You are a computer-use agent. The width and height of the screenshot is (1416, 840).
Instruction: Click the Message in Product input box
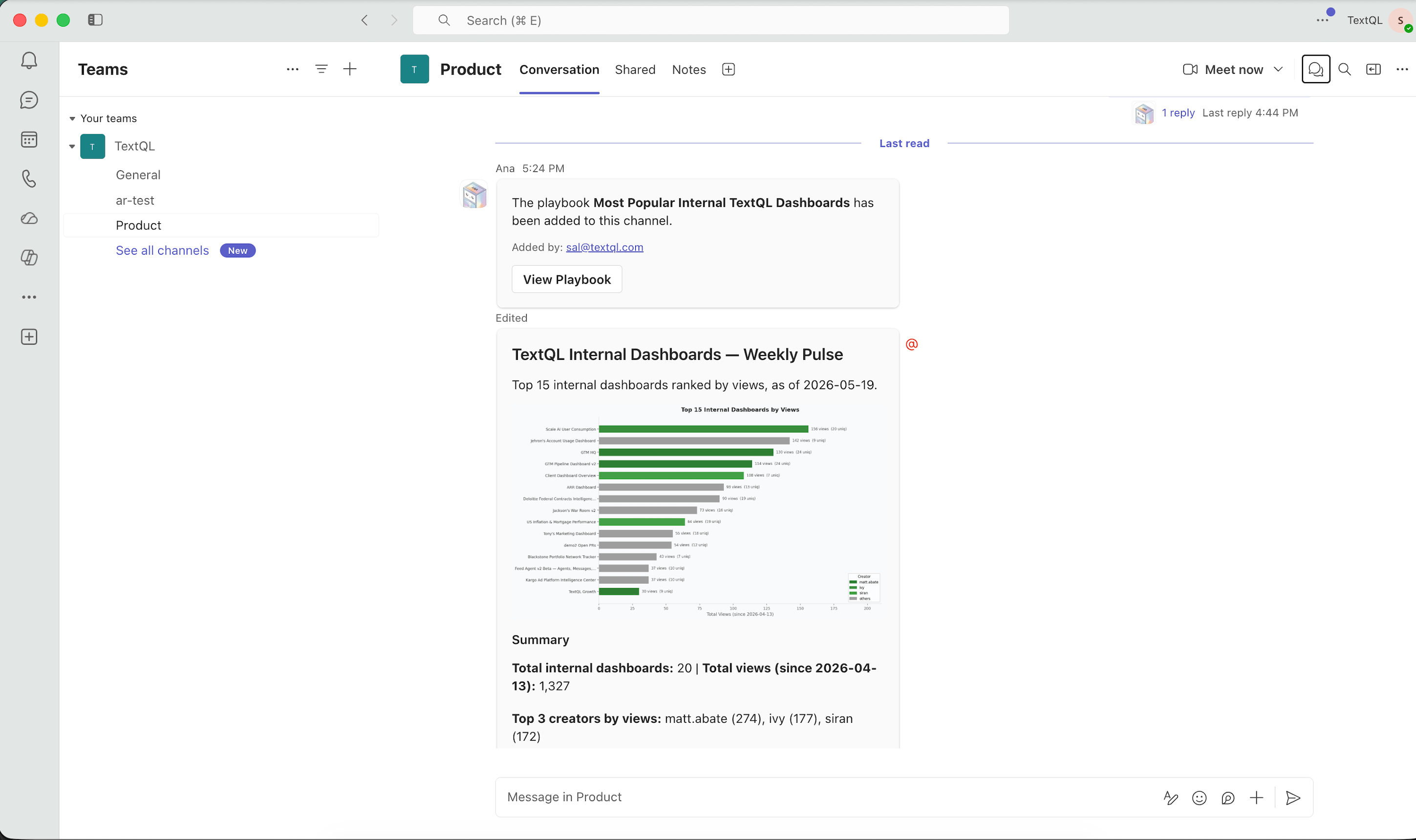[827, 797]
